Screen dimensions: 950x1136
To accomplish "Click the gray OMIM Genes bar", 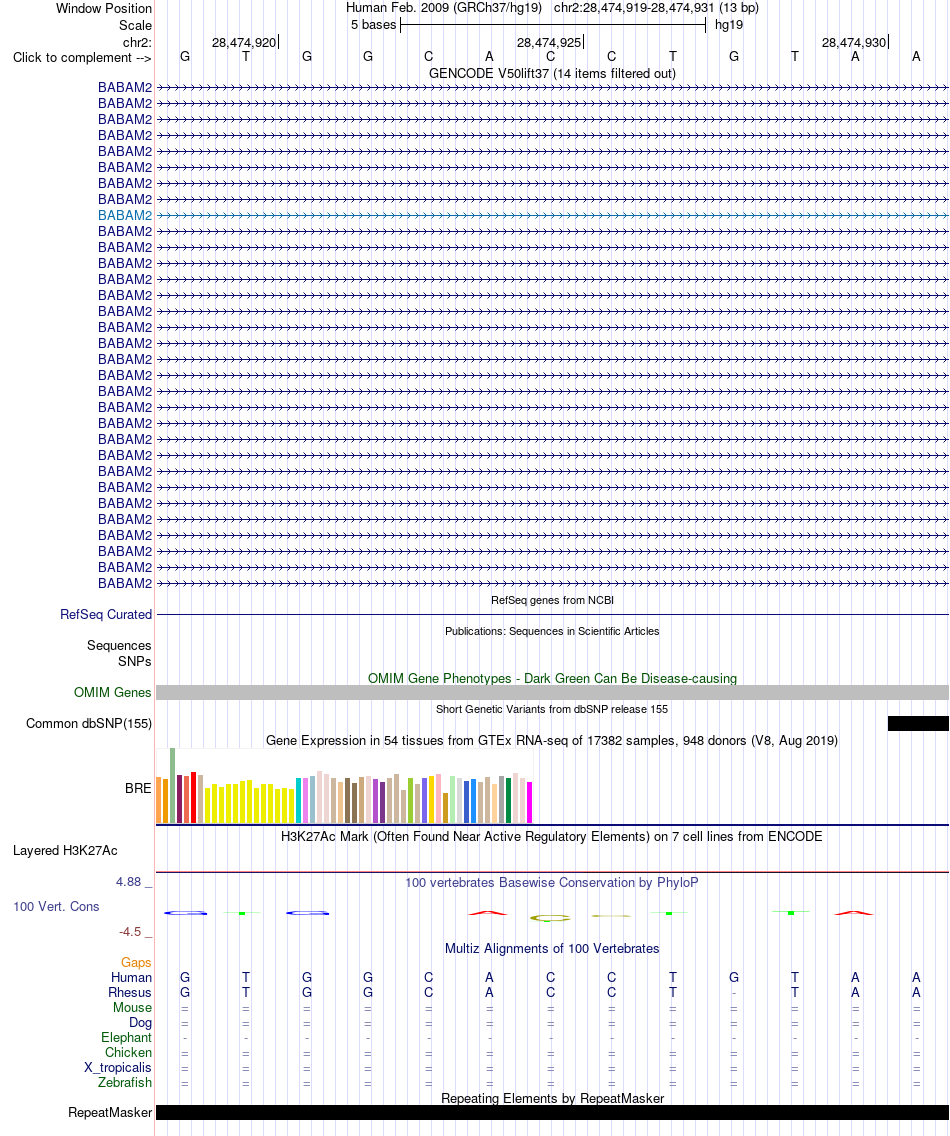I will (552, 693).
